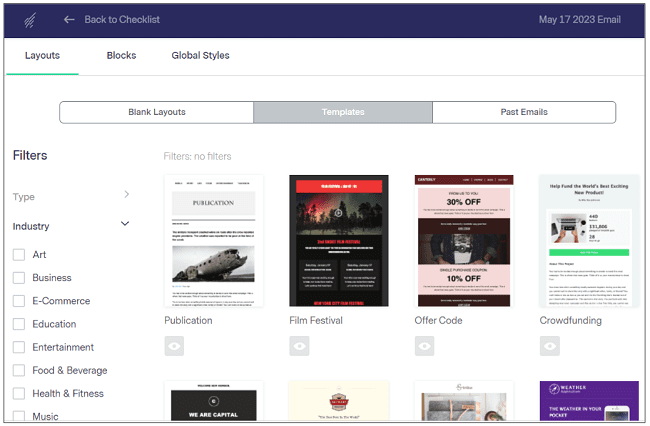Click the Film Festival template name

[316, 321]
